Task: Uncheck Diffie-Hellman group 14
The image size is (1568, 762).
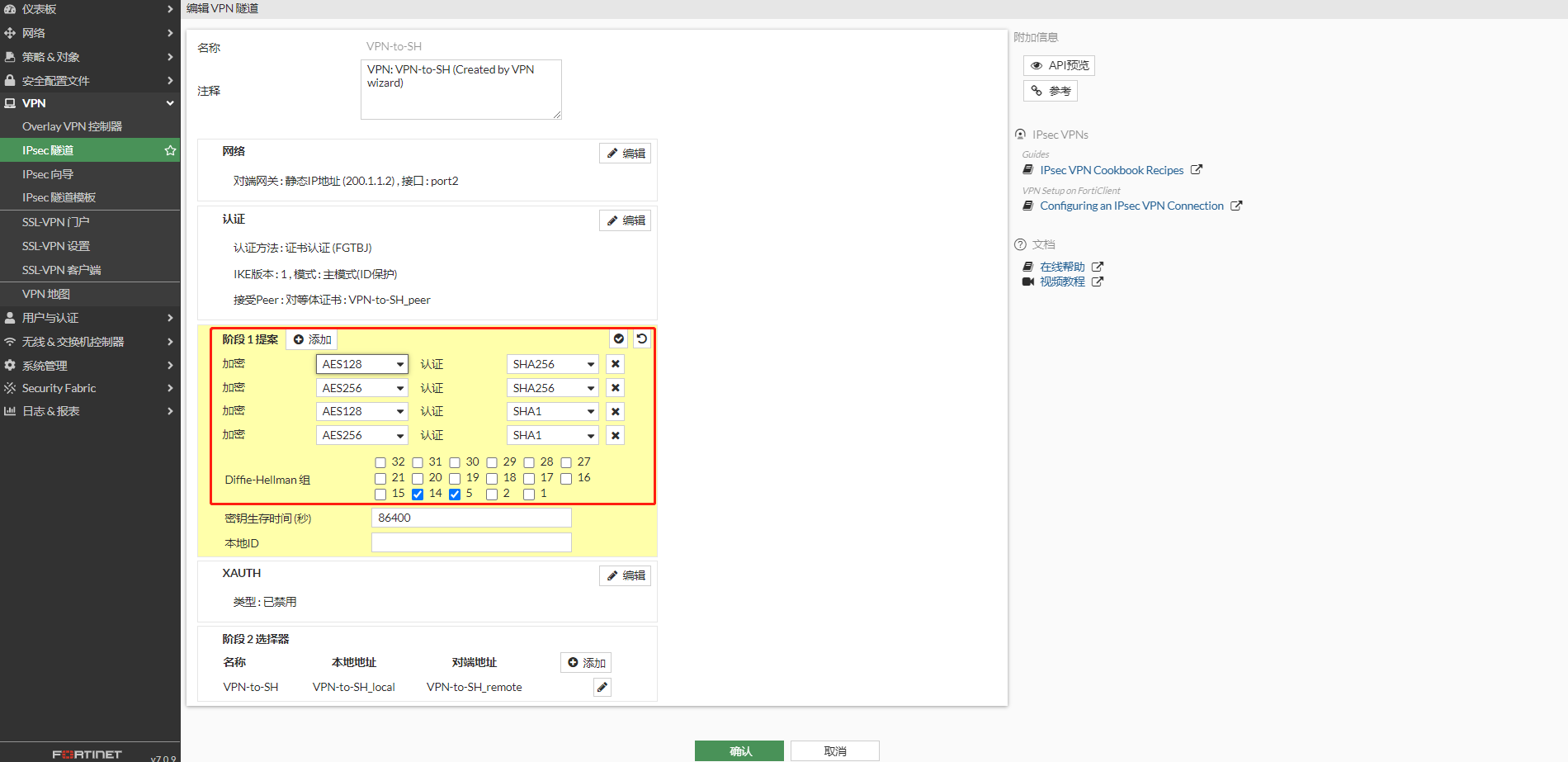Action: point(418,494)
